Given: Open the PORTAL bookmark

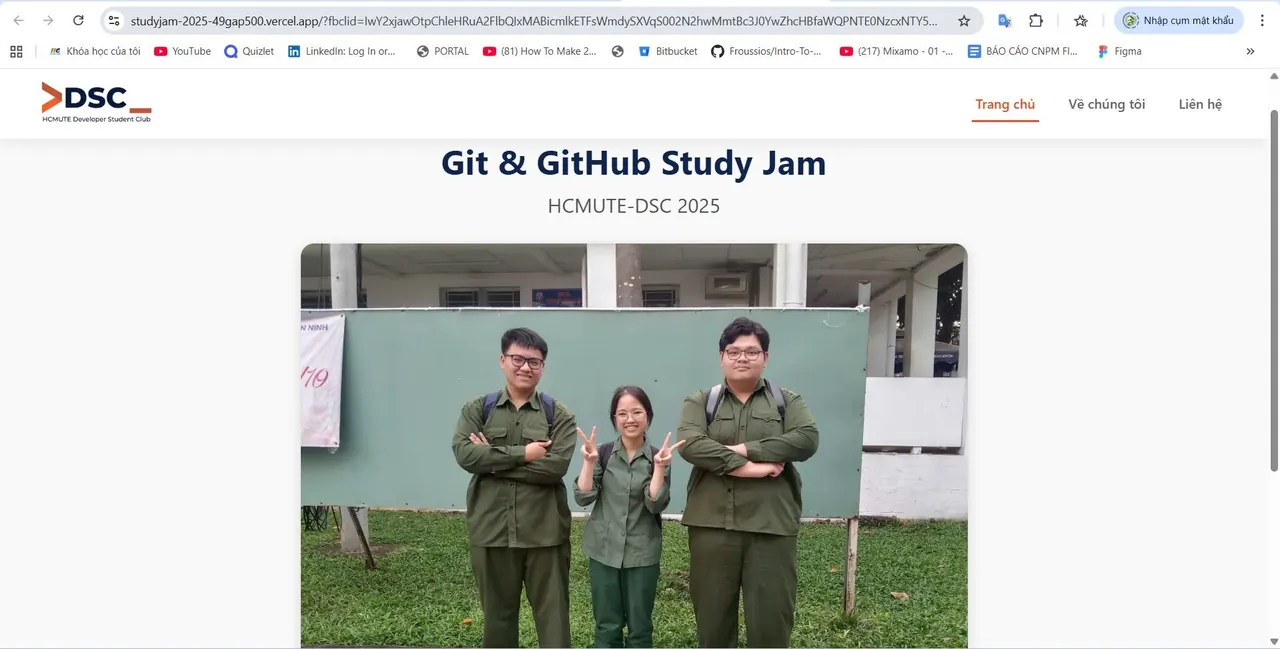Looking at the screenshot, I should [442, 51].
